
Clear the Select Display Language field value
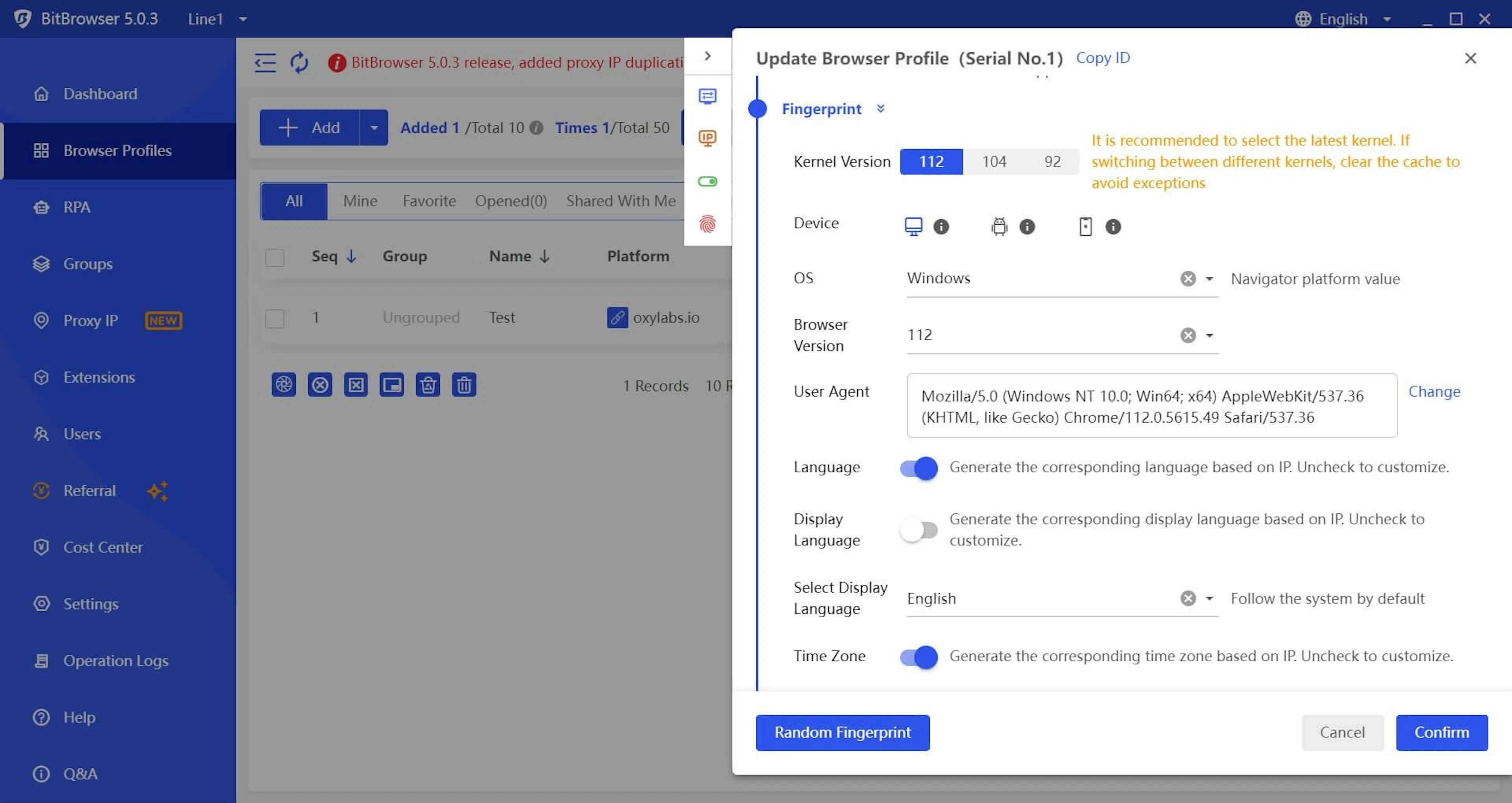click(x=1188, y=599)
